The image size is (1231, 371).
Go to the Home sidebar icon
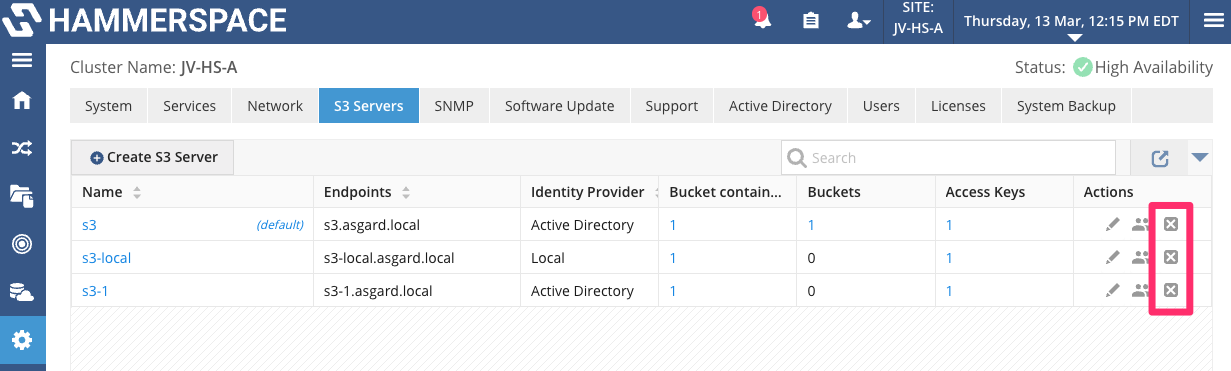[22, 101]
